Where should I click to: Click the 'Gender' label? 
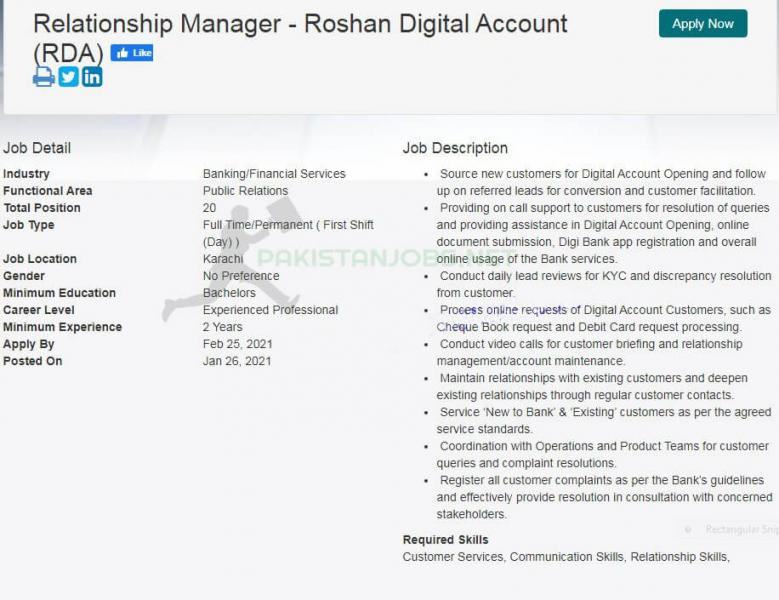(x=24, y=276)
